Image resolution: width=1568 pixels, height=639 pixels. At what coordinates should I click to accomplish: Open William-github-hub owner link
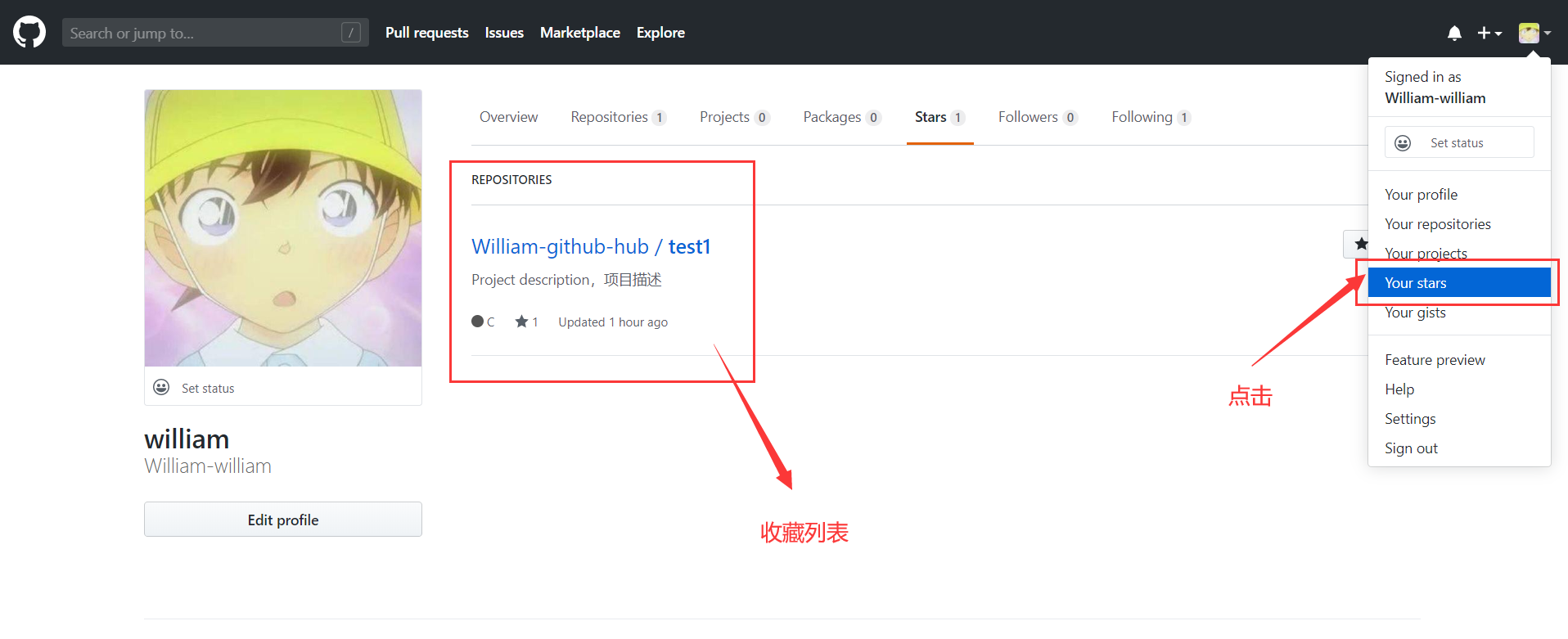click(x=560, y=246)
